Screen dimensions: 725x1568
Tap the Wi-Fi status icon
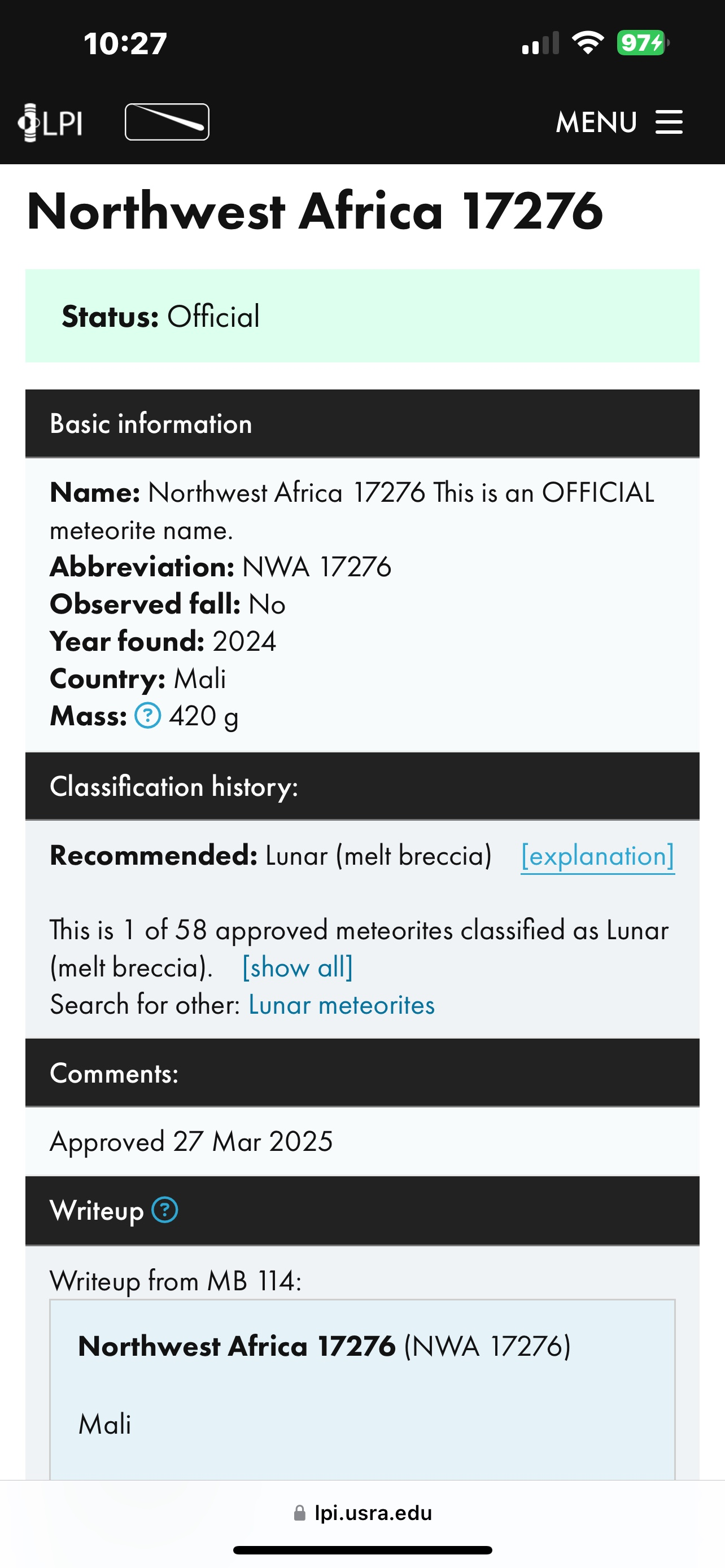587,43
